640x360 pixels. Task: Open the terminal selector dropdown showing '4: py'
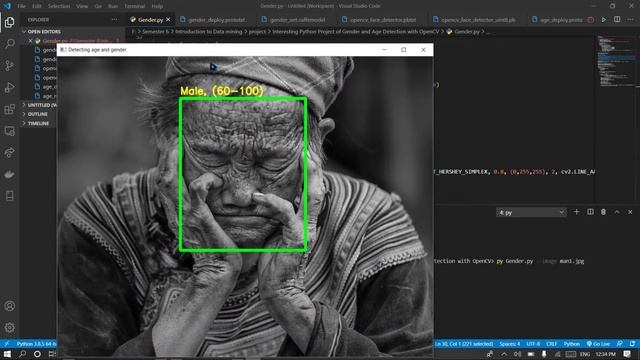pyautogui.click(x=531, y=212)
